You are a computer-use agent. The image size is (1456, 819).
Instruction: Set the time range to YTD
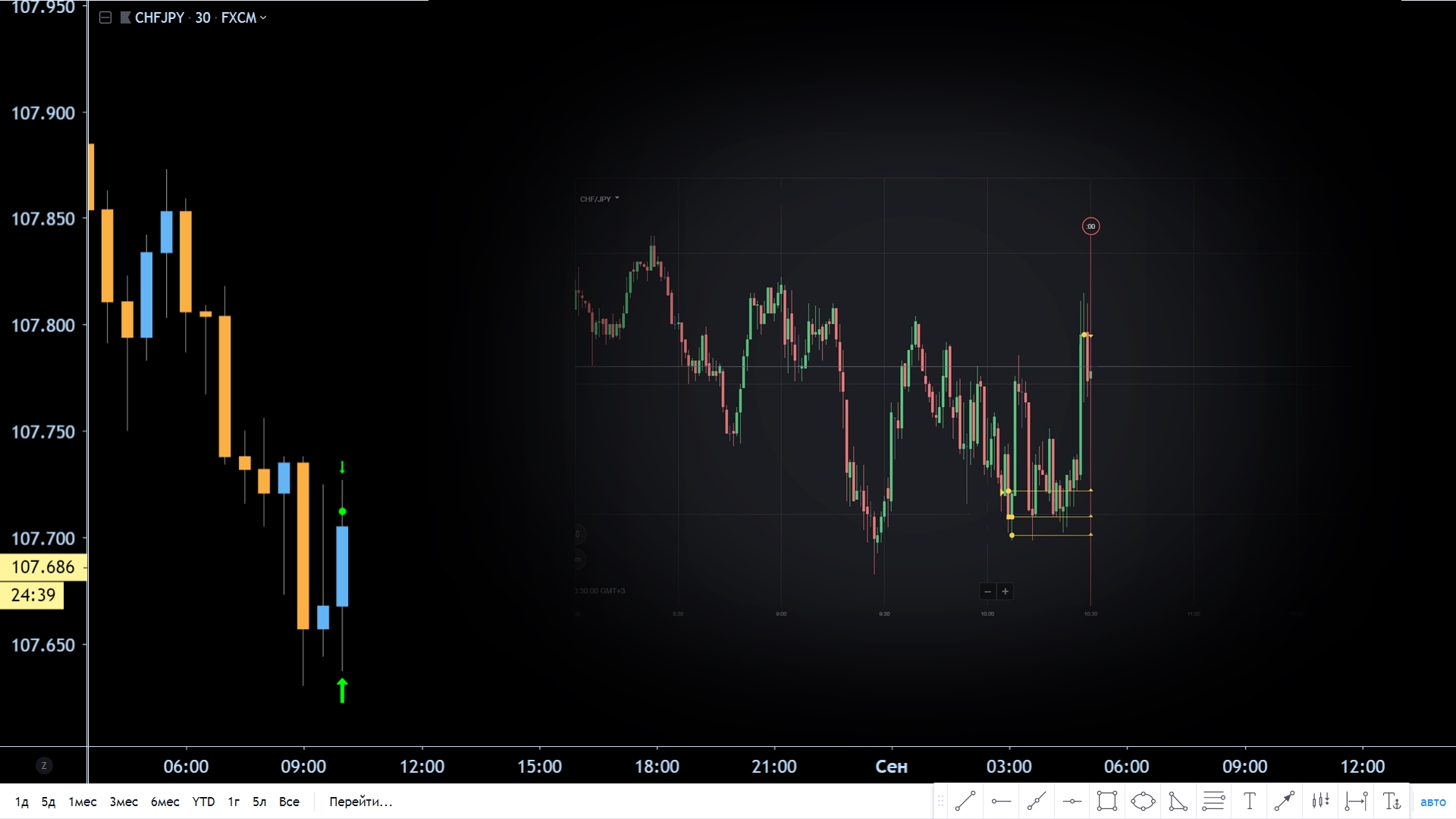[x=203, y=802]
